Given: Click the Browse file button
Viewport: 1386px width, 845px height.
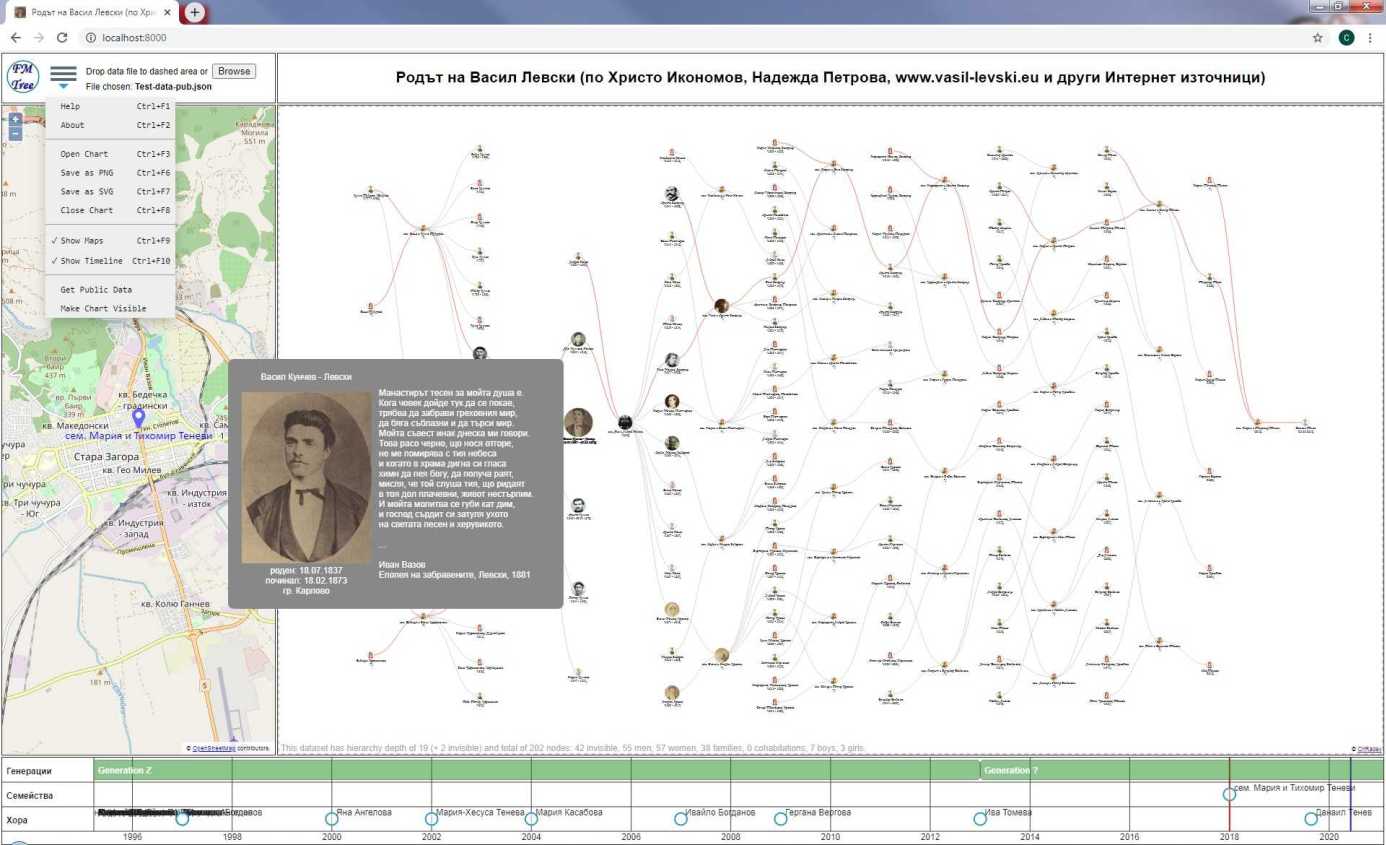Looking at the screenshot, I should pos(234,71).
